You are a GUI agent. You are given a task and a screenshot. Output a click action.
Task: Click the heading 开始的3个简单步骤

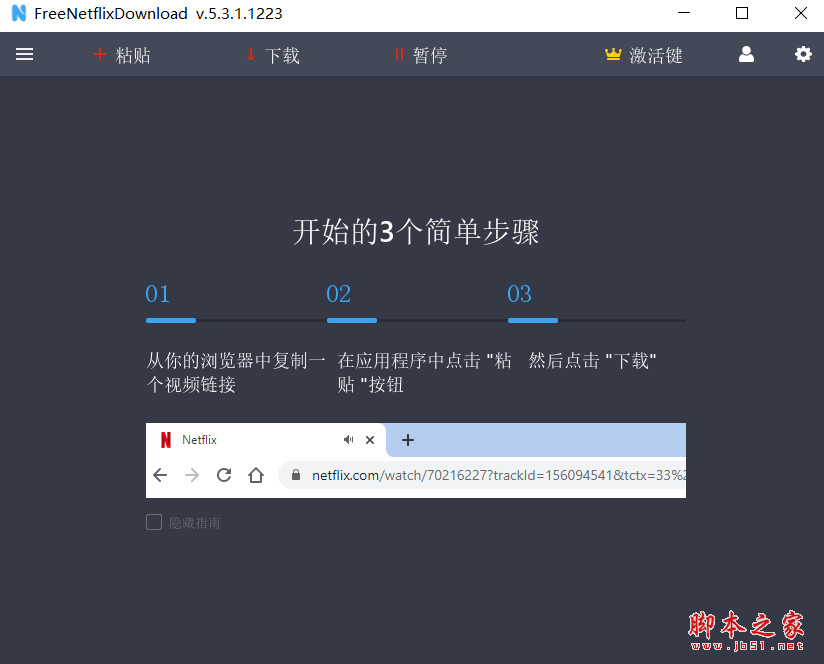416,232
